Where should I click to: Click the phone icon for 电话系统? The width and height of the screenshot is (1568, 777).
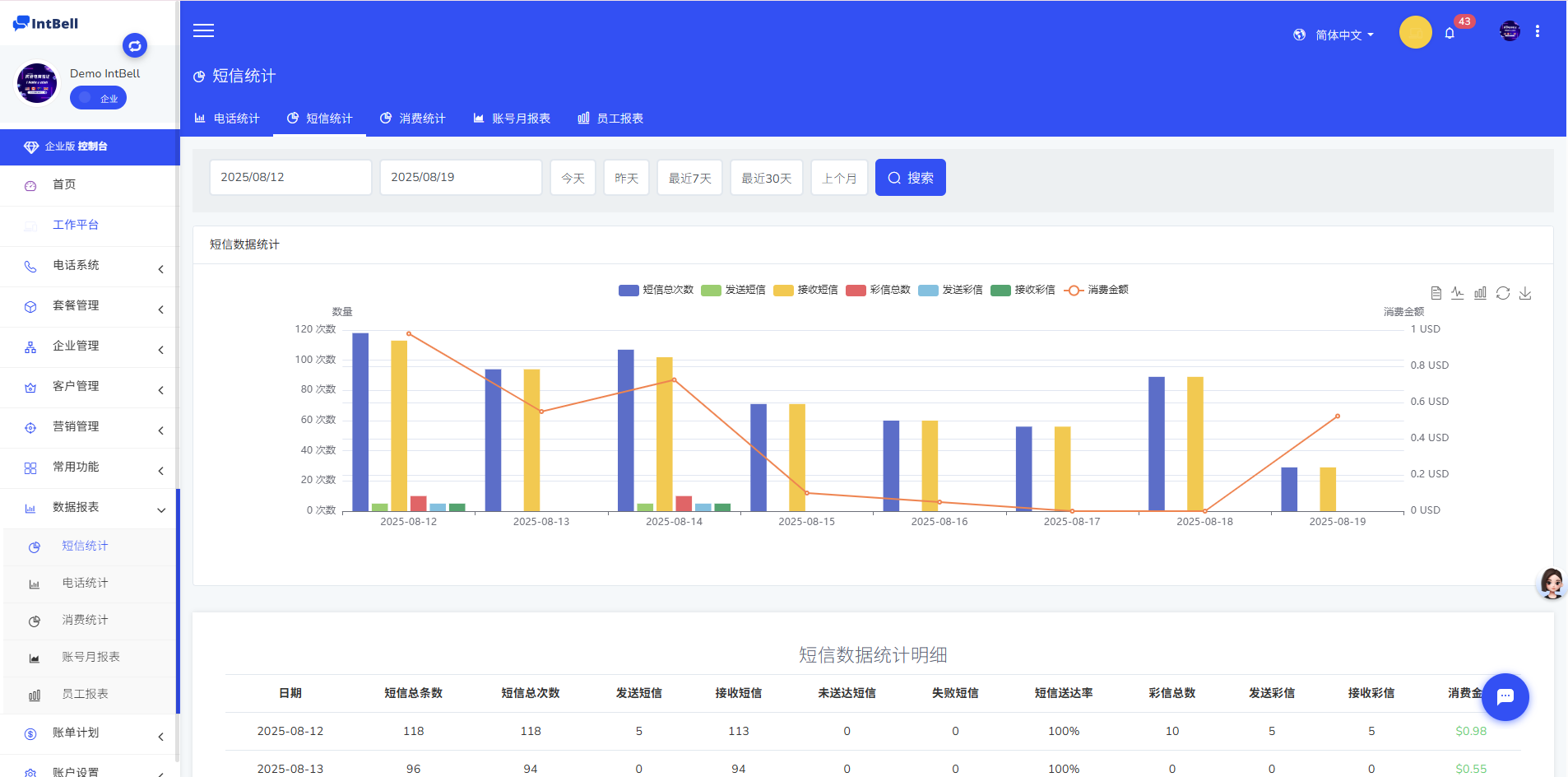[30, 266]
